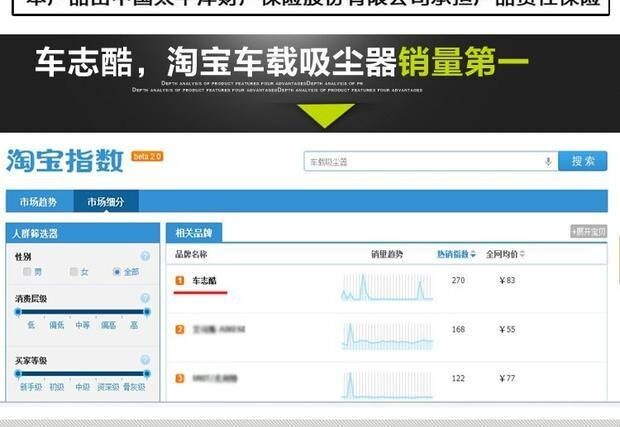The width and height of the screenshot is (620, 427).
Task: Click the 车志酷 brand name
Action: point(204,281)
